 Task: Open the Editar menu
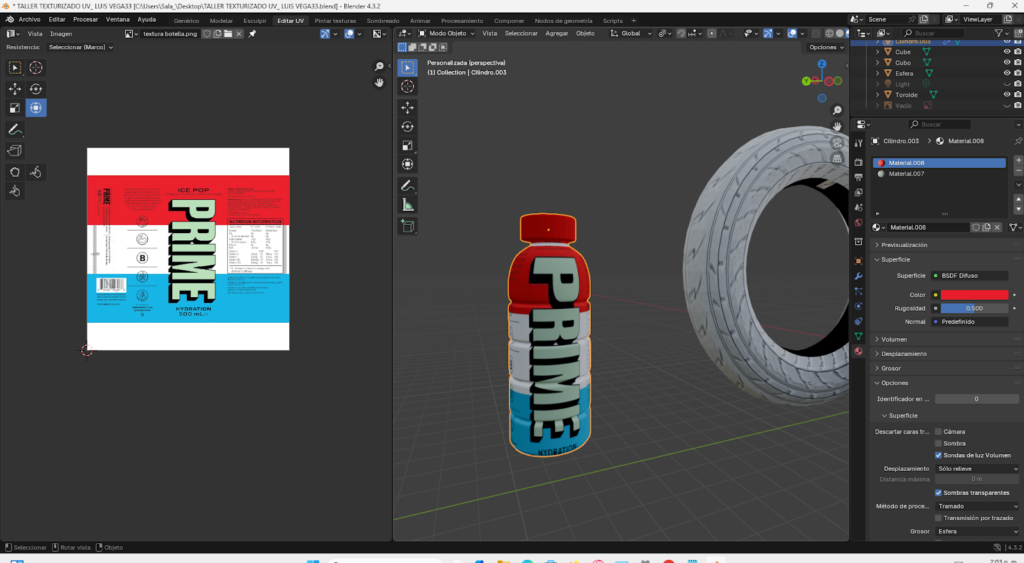[57, 20]
